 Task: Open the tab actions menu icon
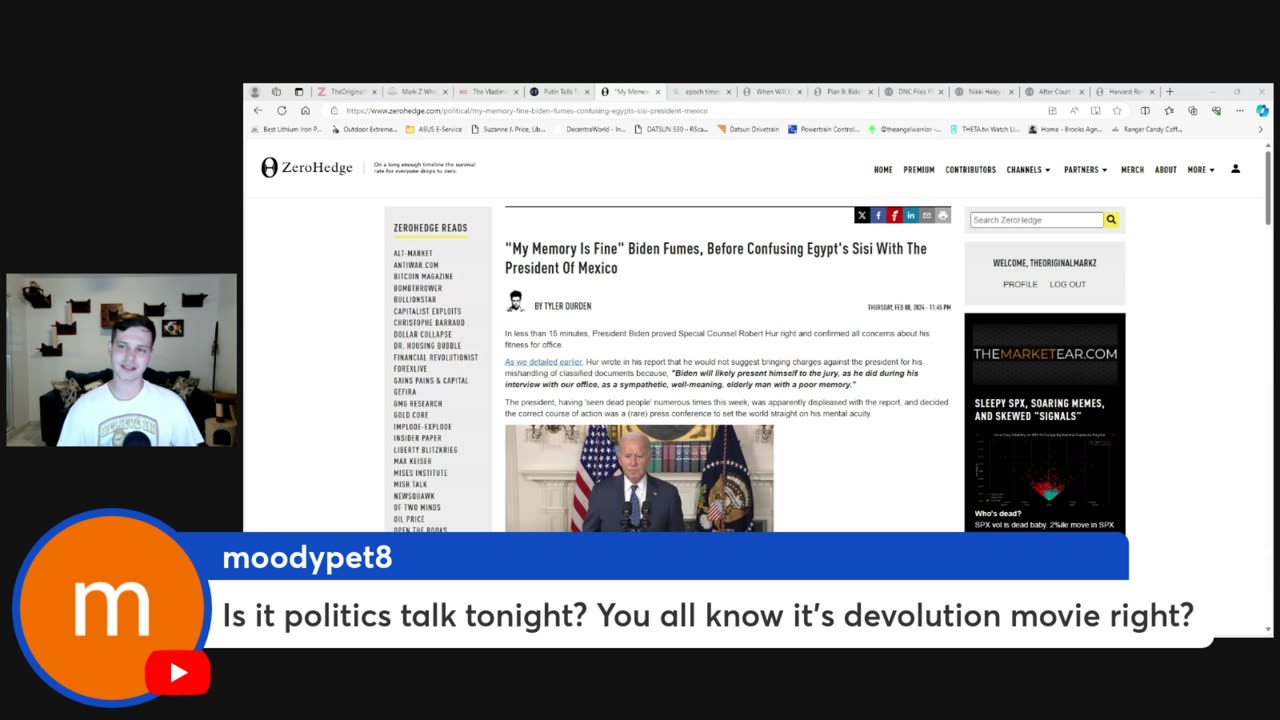coord(299,92)
